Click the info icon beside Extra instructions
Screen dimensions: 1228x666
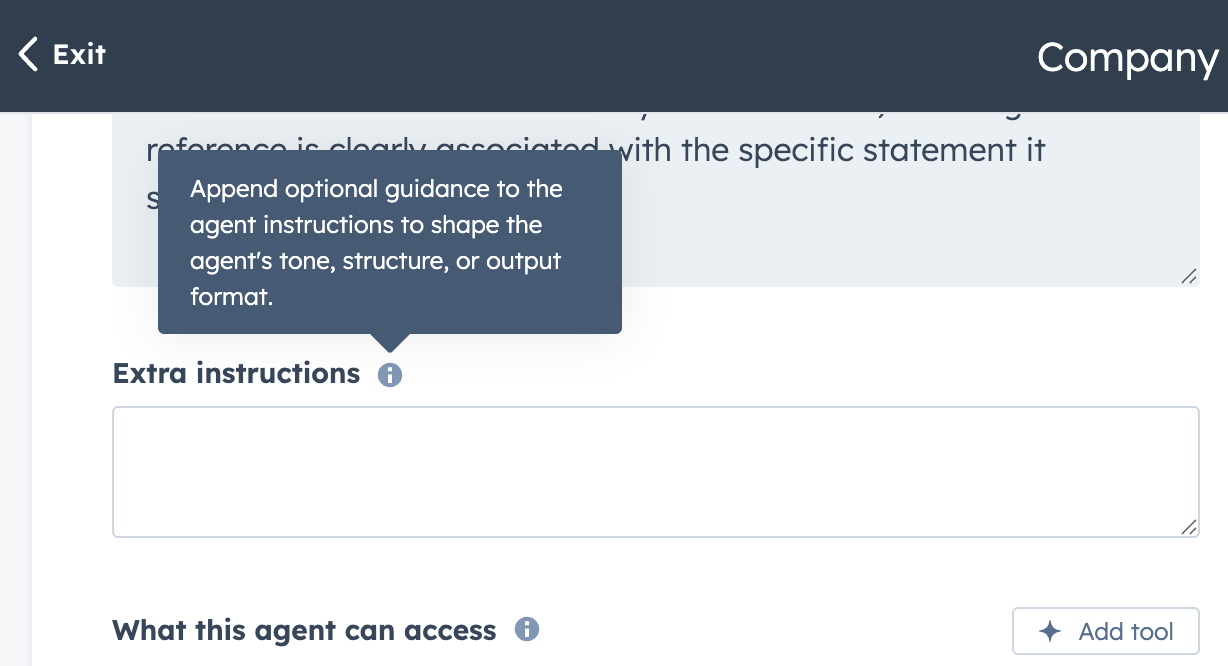point(390,375)
